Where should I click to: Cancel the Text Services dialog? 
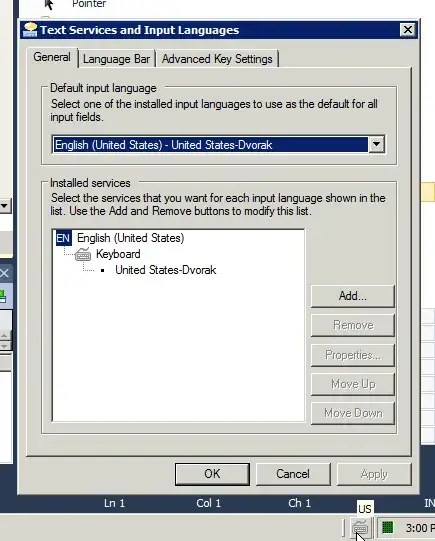293,474
